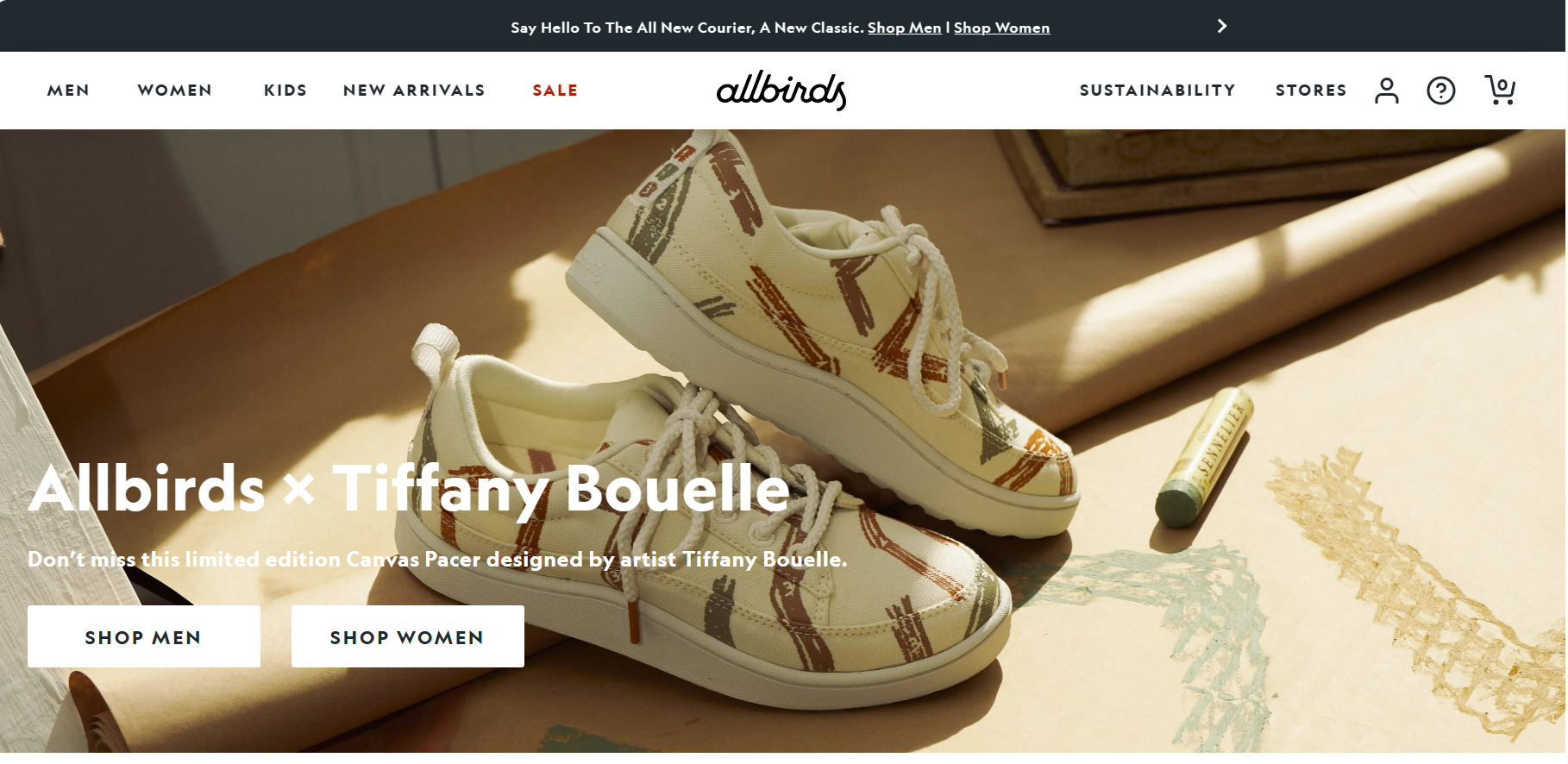Open the shopping cart icon
The width and height of the screenshot is (1568, 764).
tap(1500, 90)
